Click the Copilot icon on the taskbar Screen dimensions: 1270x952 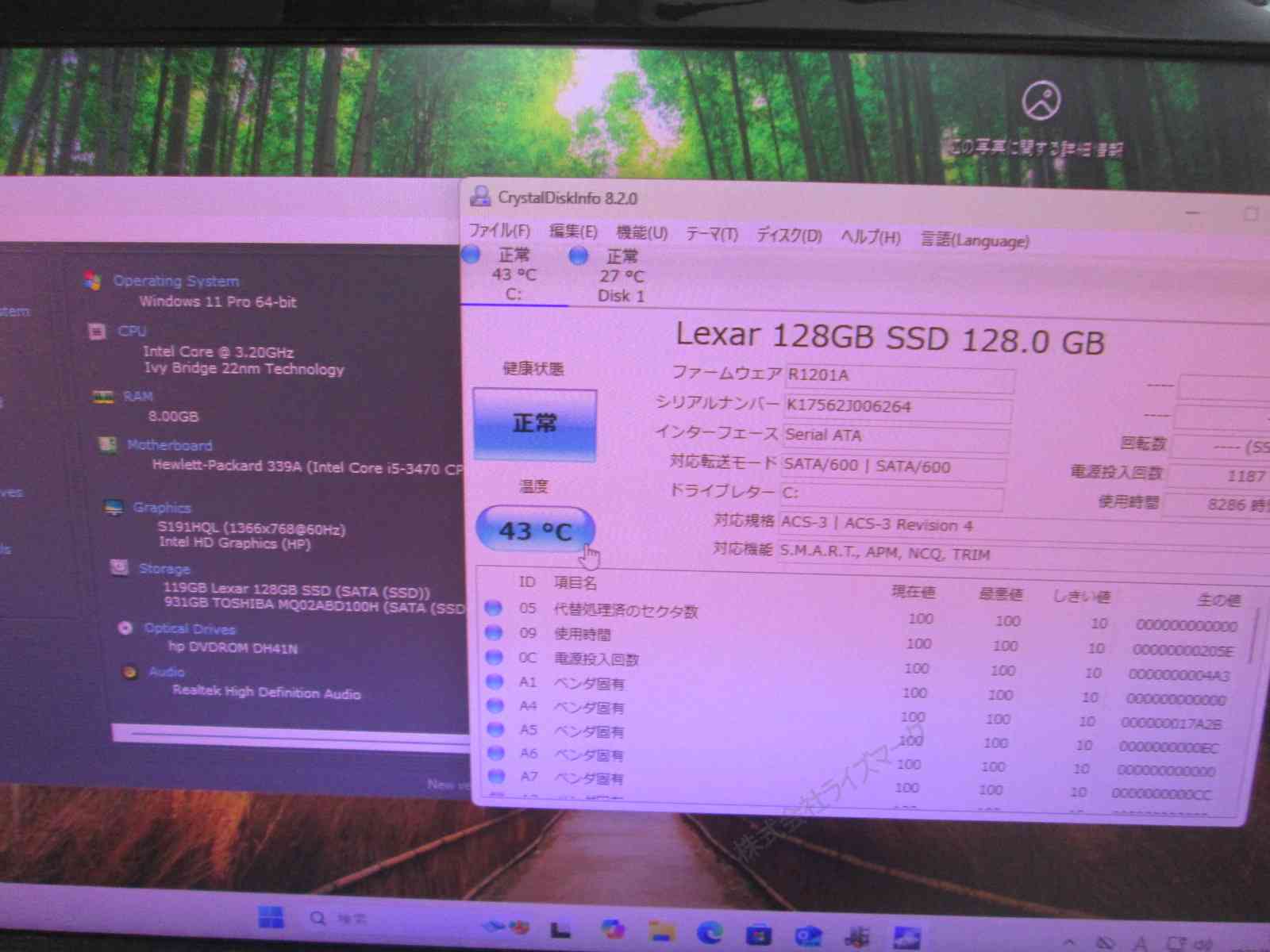coord(612,929)
